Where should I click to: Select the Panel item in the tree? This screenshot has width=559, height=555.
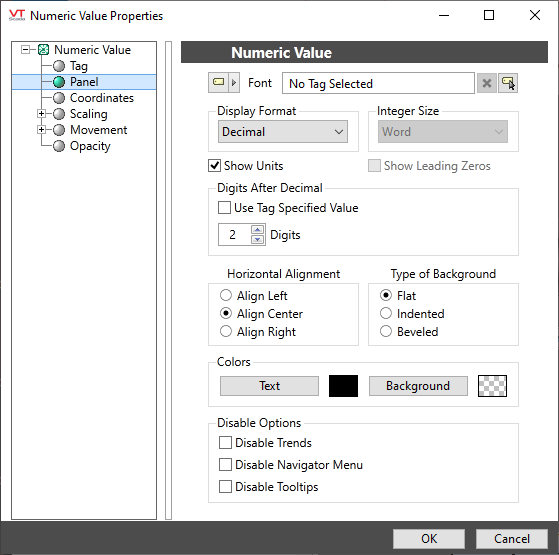[84, 82]
